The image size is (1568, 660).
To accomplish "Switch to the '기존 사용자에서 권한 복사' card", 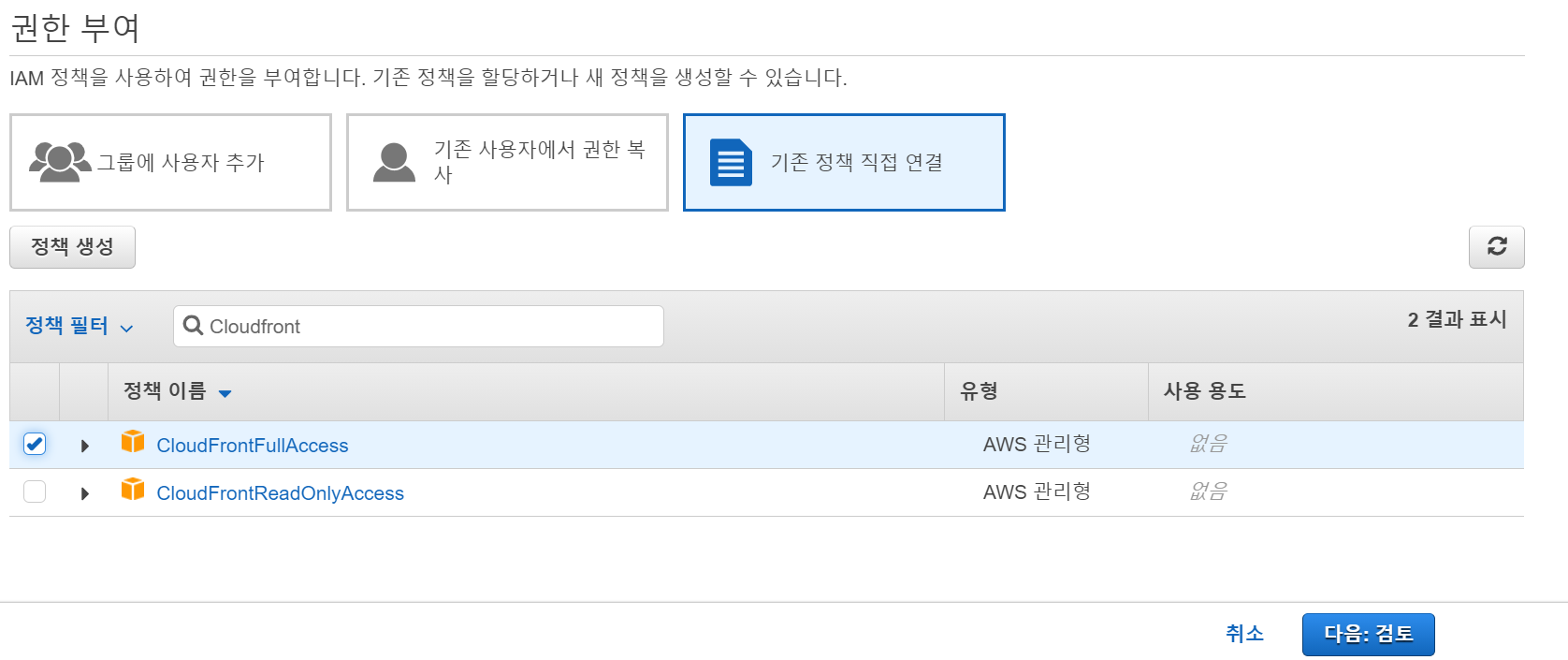I will [x=506, y=161].
